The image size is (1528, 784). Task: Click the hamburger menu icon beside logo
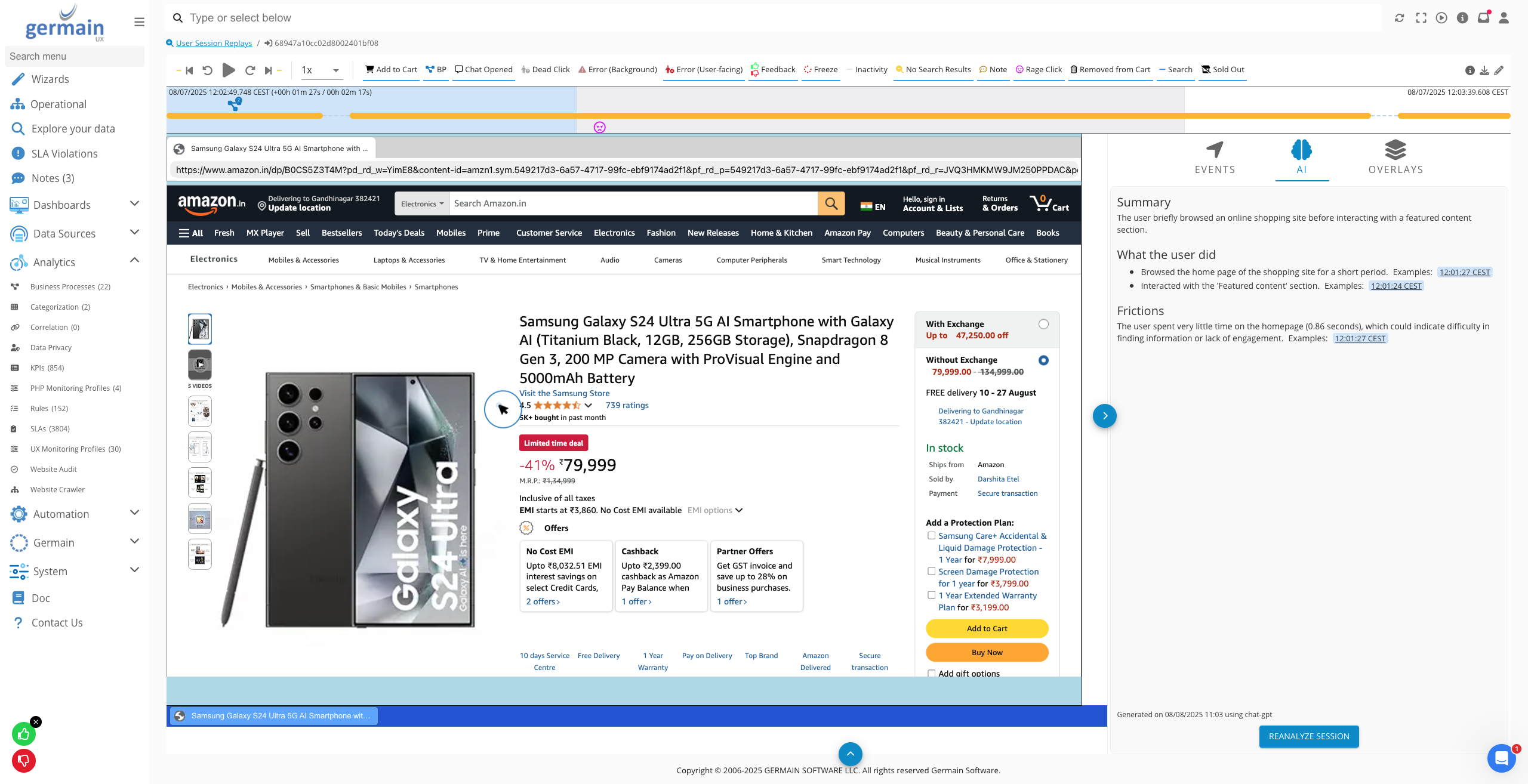pyautogui.click(x=139, y=22)
